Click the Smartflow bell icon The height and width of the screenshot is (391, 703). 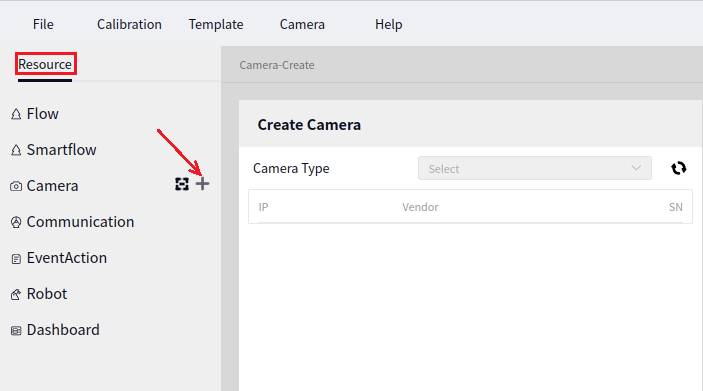coord(16,150)
